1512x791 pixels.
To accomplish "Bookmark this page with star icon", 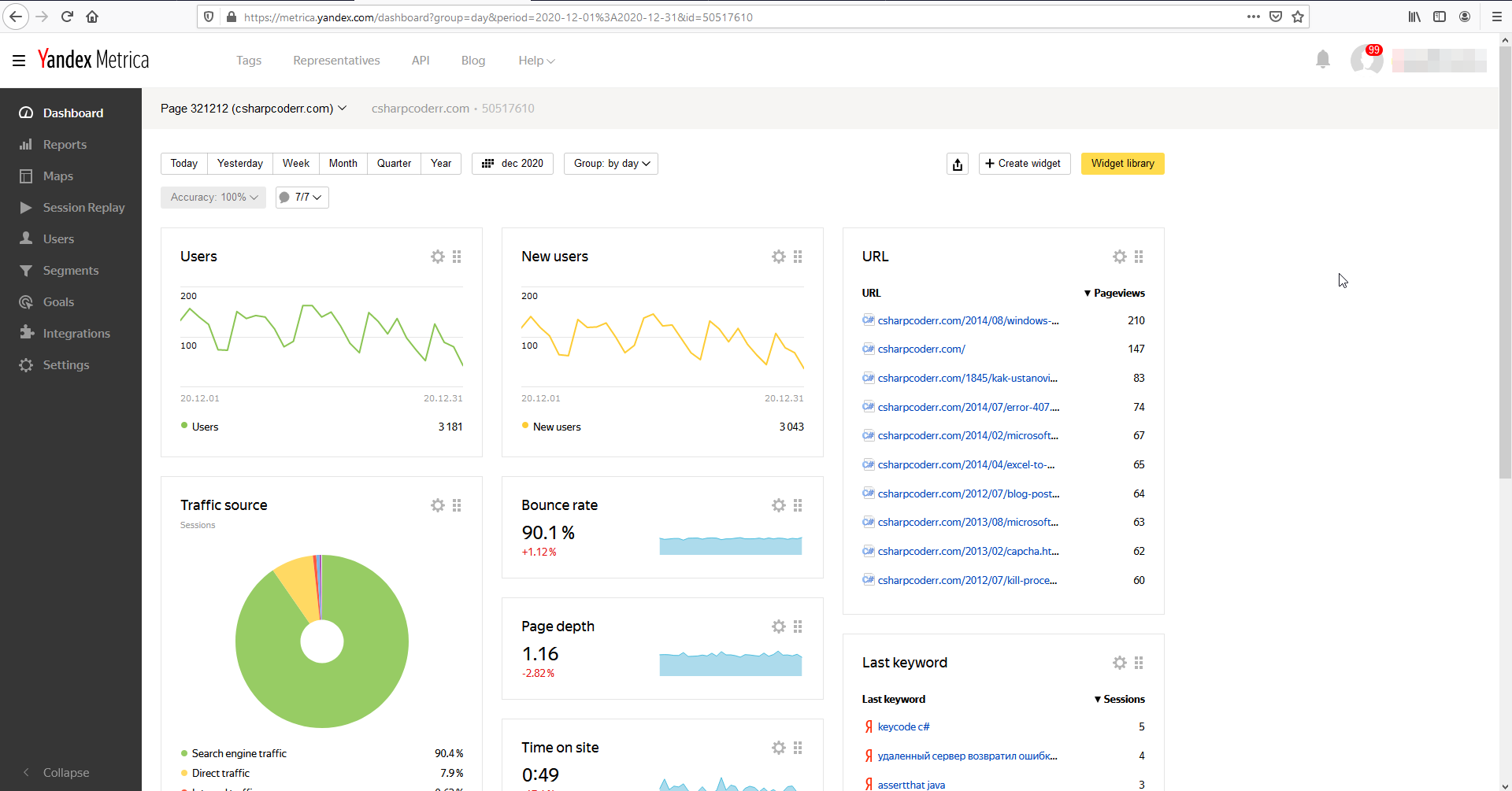I will pos(1298,17).
